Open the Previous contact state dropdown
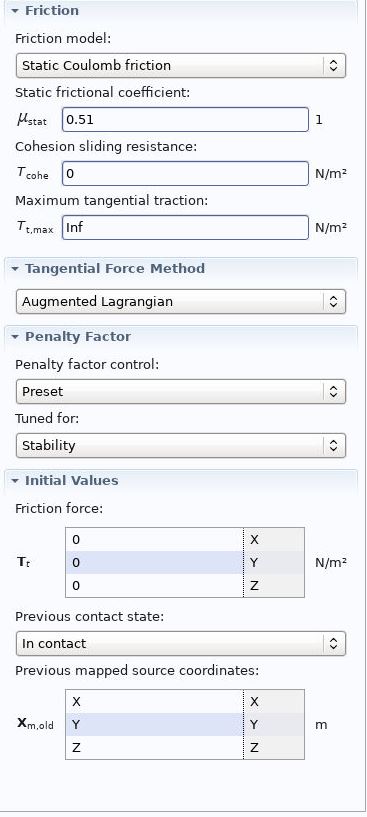Image resolution: width=367 pixels, height=817 pixels. [180, 643]
